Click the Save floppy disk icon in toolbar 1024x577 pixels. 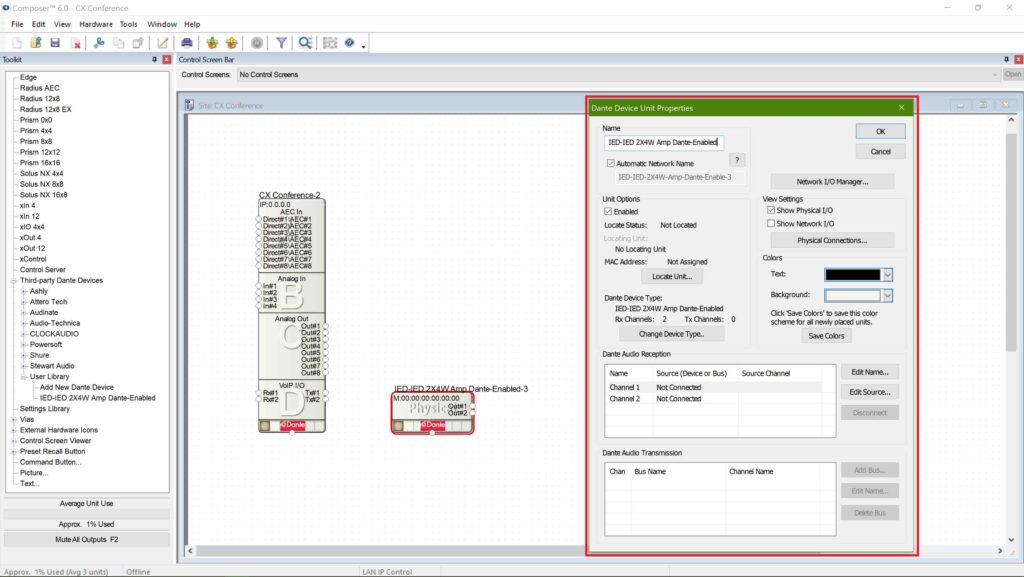[55, 43]
